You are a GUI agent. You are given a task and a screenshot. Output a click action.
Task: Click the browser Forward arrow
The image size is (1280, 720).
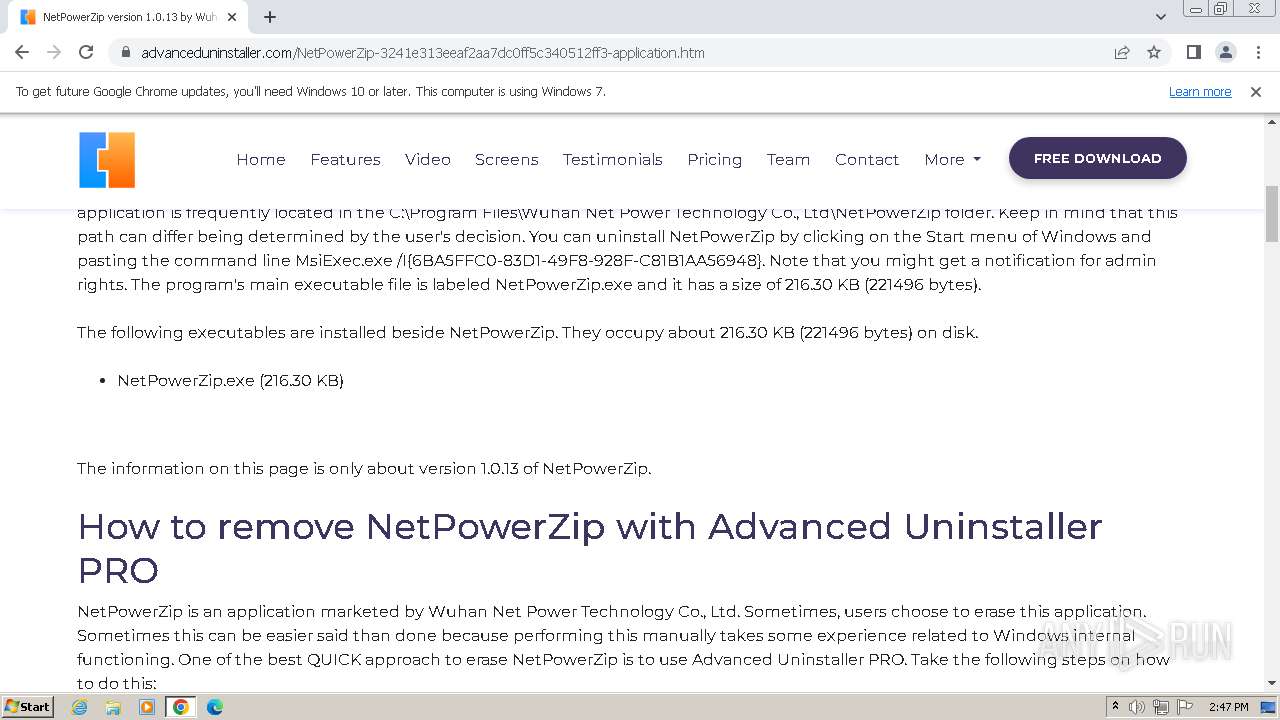click(54, 52)
